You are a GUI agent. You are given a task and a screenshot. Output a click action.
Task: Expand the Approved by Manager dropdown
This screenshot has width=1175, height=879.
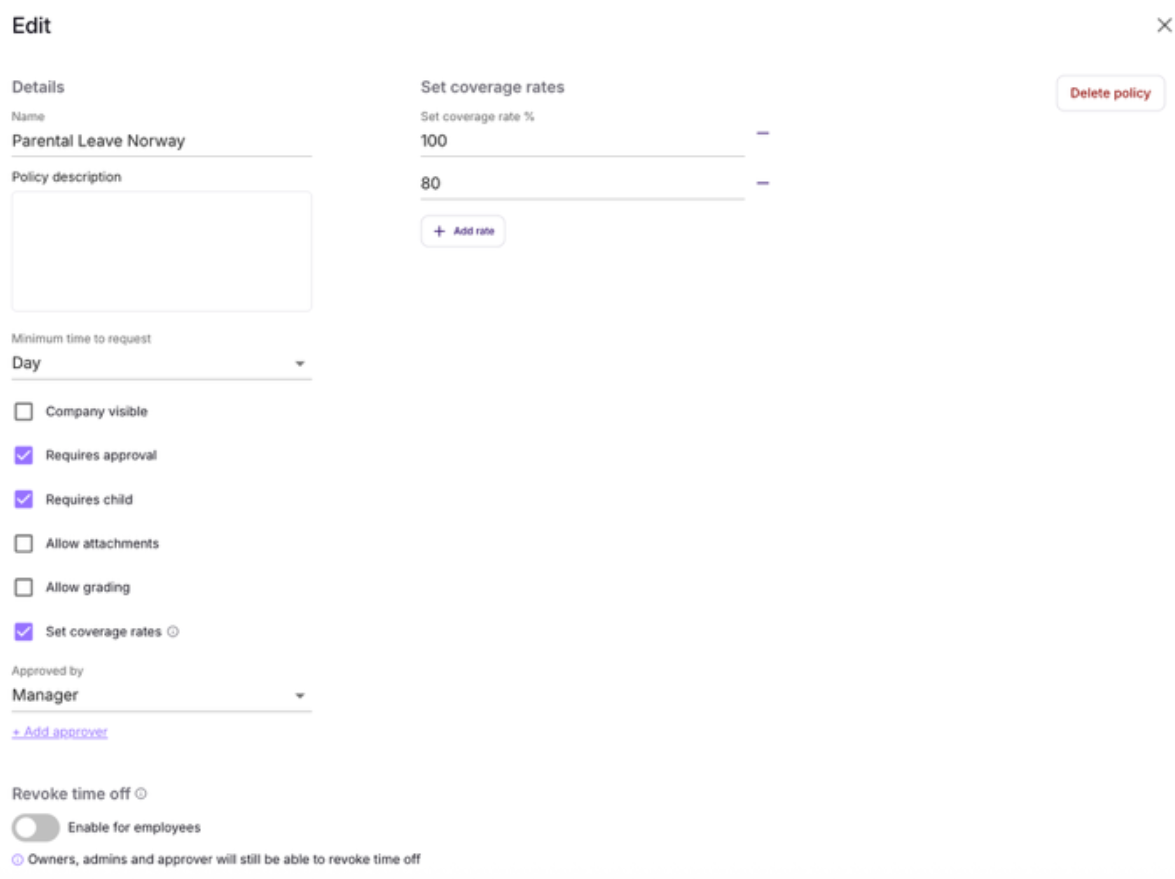pyautogui.click(x=161, y=695)
